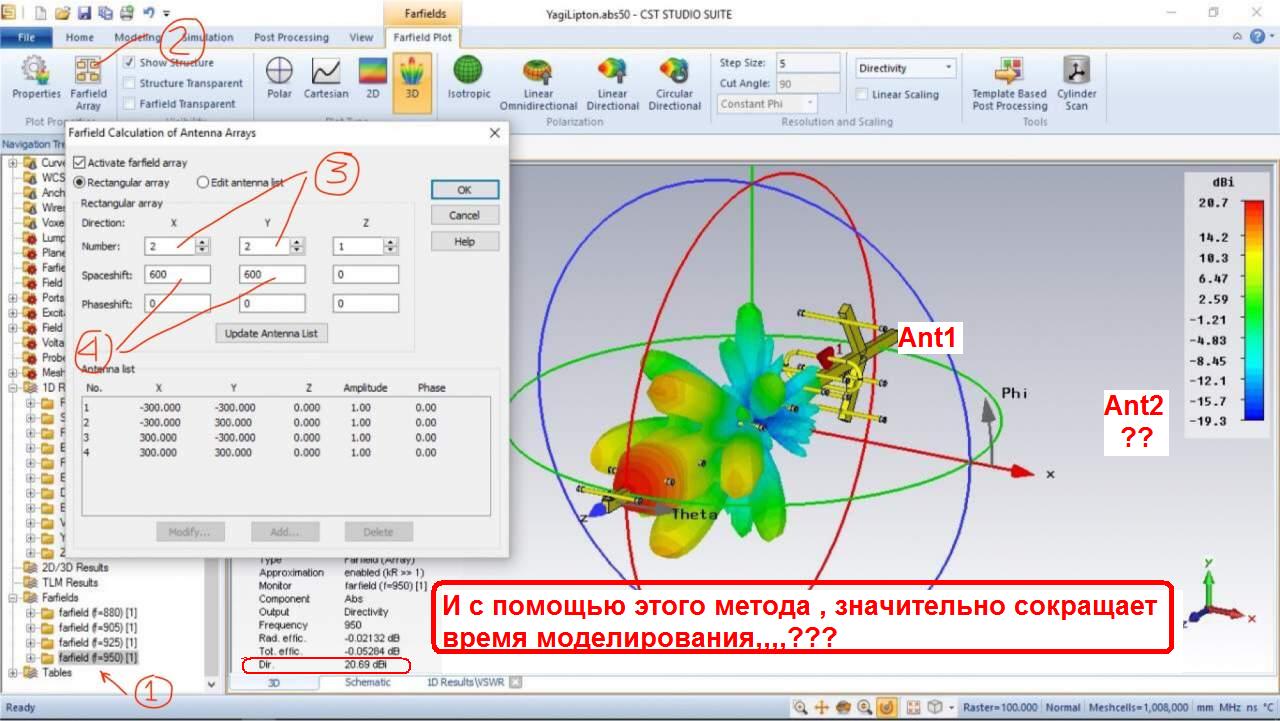The height and width of the screenshot is (721, 1280).
Task: Increment the X Number stepper
Action: (x=203, y=241)
